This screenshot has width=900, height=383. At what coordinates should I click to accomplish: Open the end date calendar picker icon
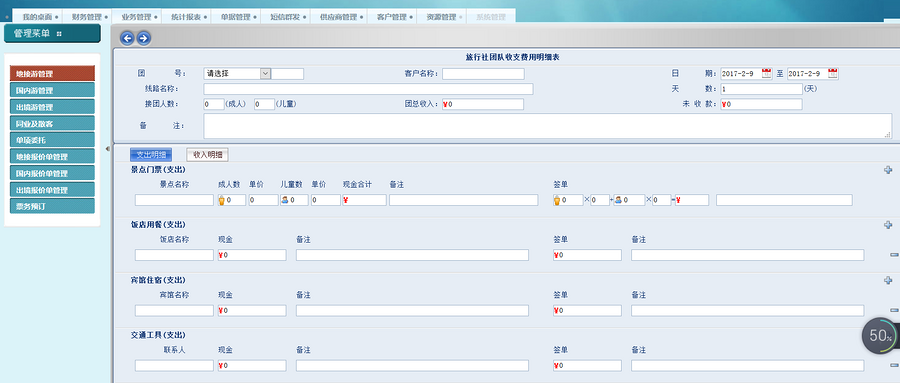click(833, 73)
